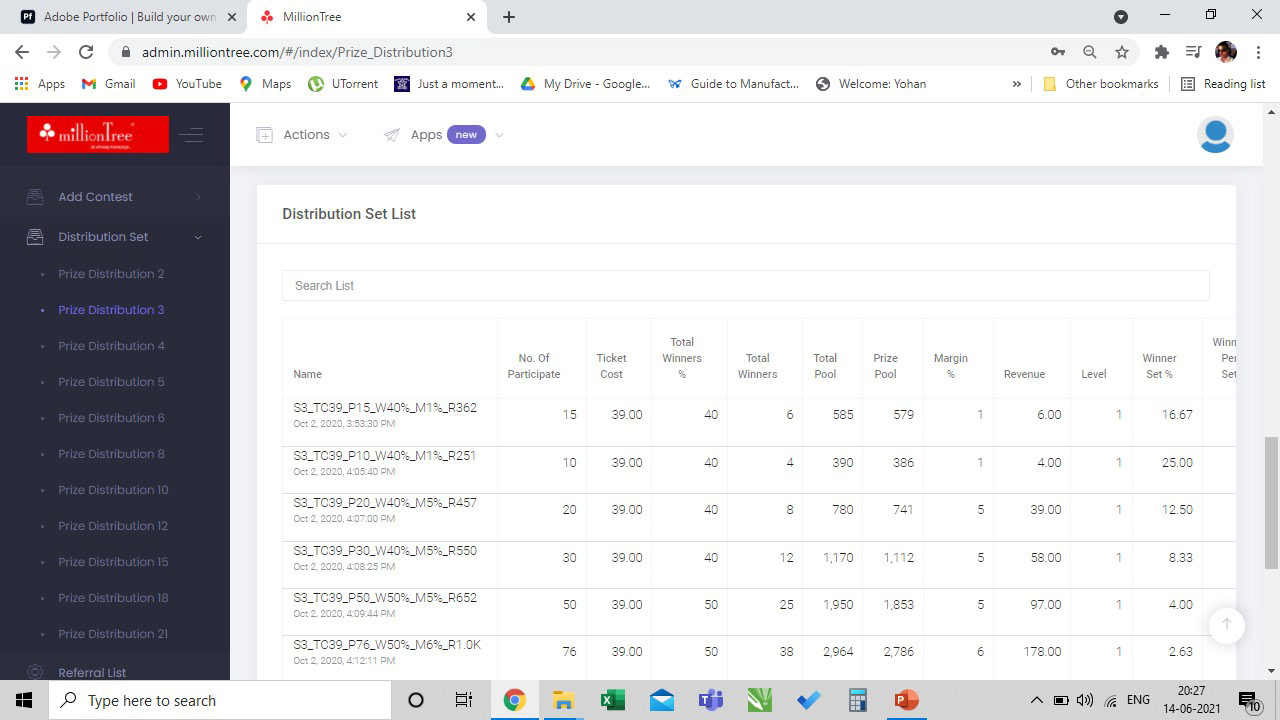Open PowerPoint from the taskbar
Screen dimensions: 1280x720
(907, 700)
